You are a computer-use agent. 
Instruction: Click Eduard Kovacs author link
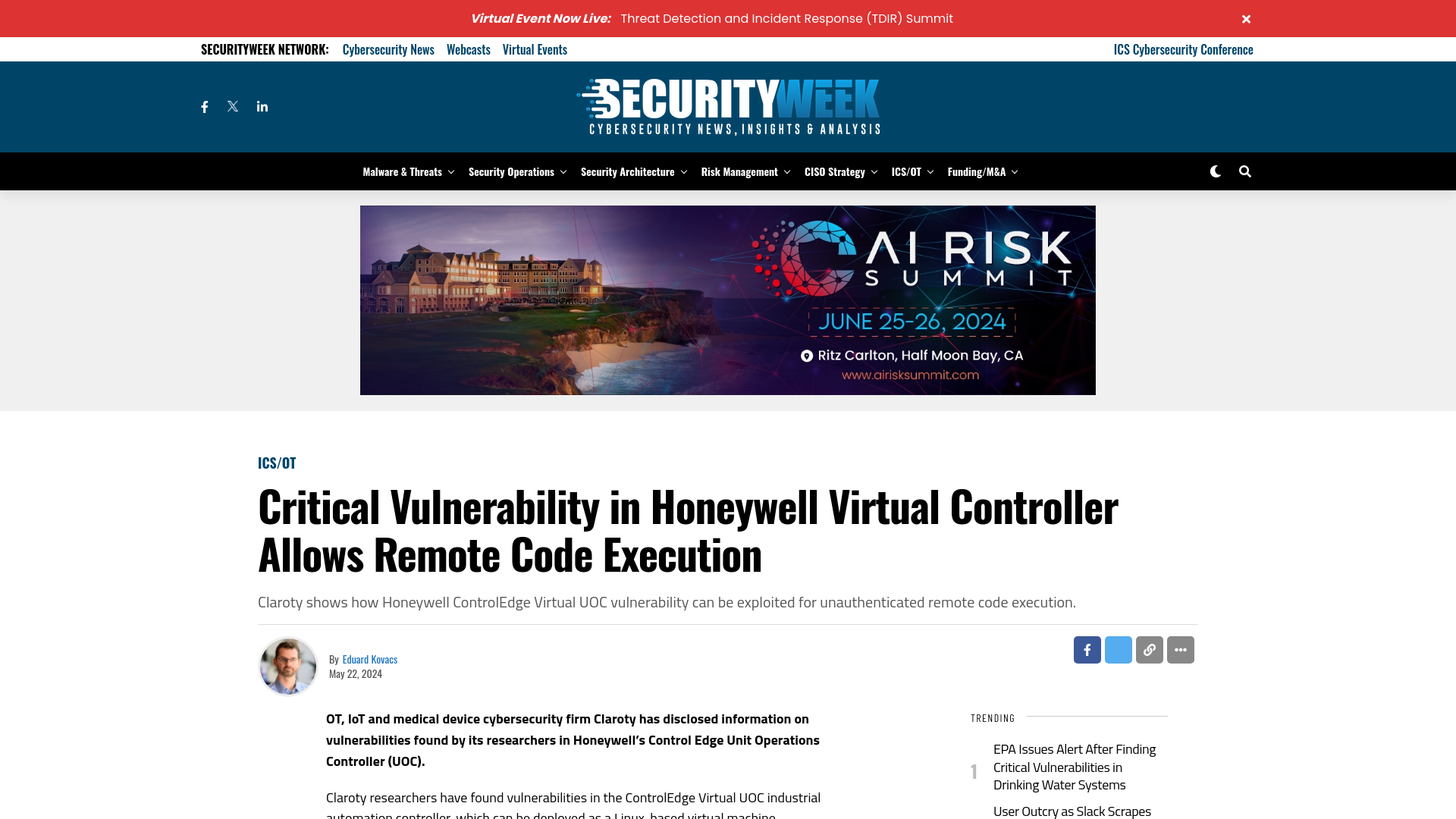pos(369,659)
